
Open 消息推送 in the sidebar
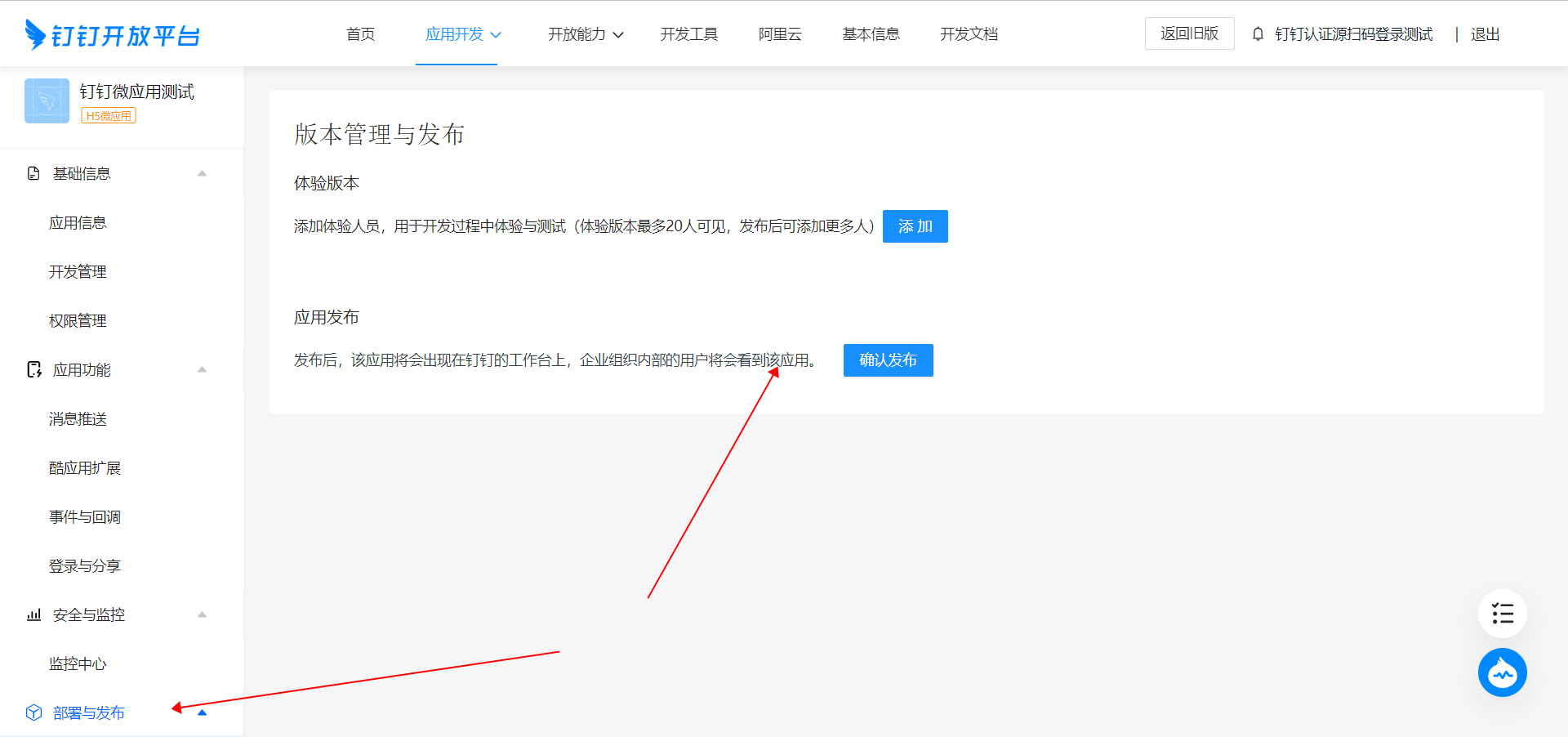coord(78,418)
